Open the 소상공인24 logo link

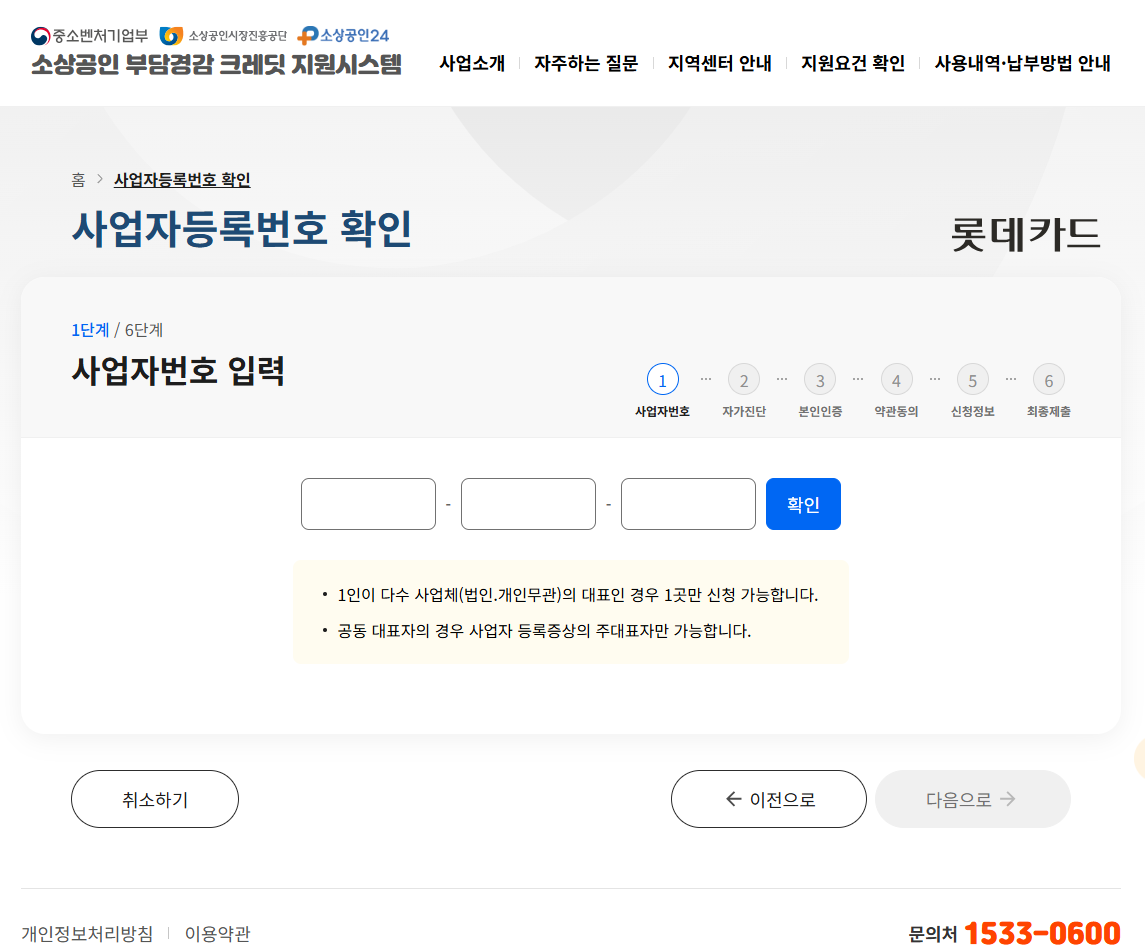pyautogui.click(x=343, y=35)
